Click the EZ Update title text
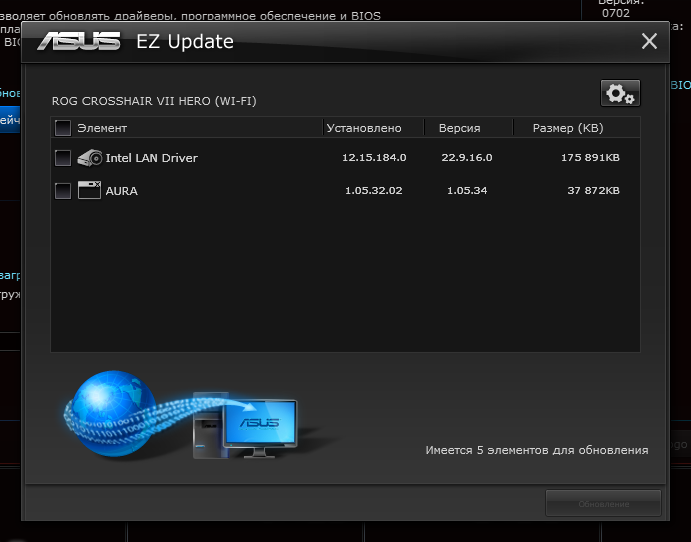Image resolution: width=691 pixels, height=542 pixels. tap(185, 41)
